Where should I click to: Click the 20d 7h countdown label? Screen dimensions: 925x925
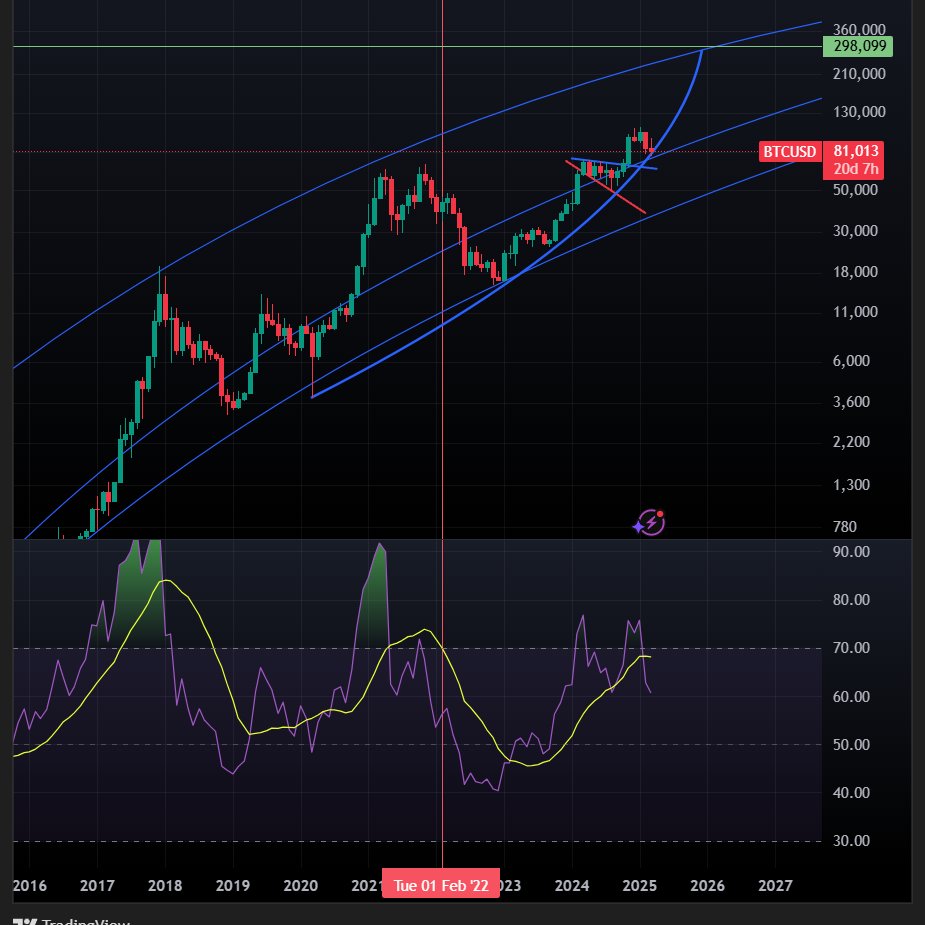pos(856,169)
